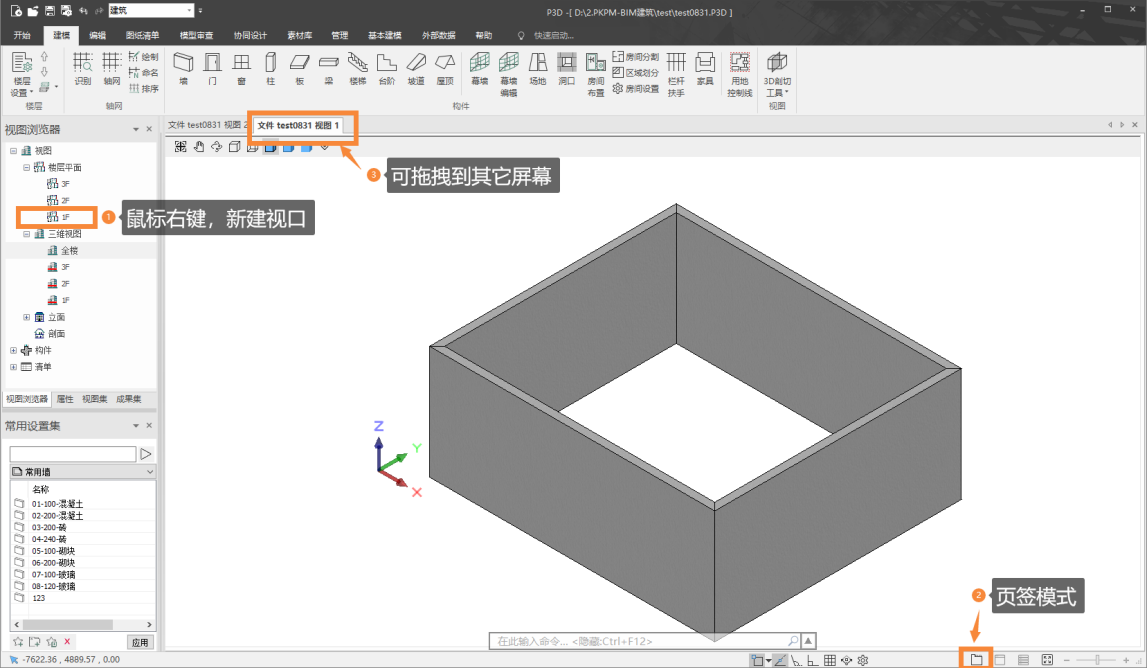
Task: Switch to the 属性 panel tab
Action: pyautogui.click(x=65, y=399)
